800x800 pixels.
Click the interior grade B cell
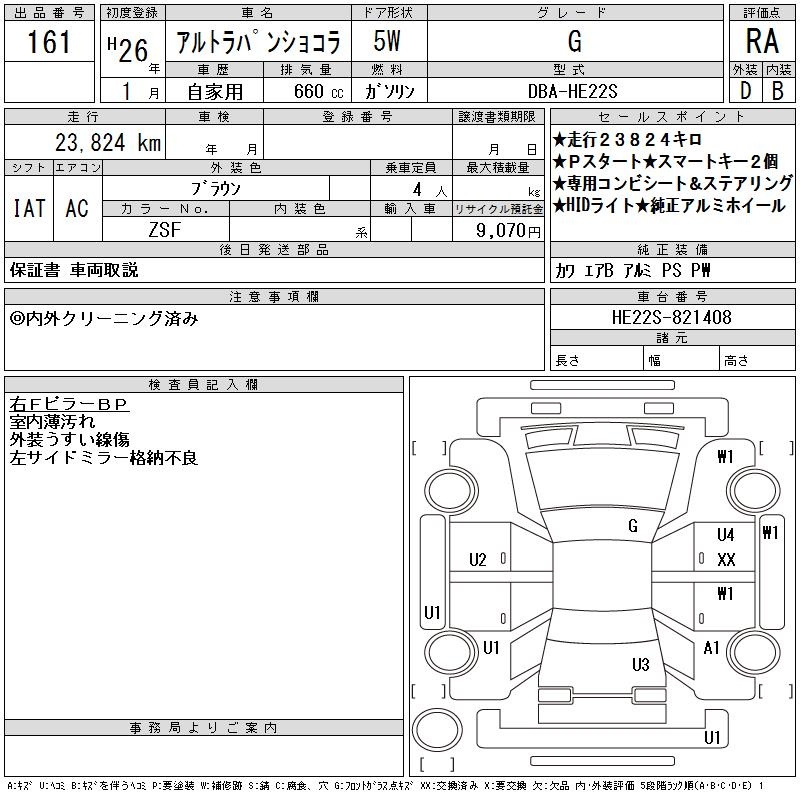coord(777,91)
